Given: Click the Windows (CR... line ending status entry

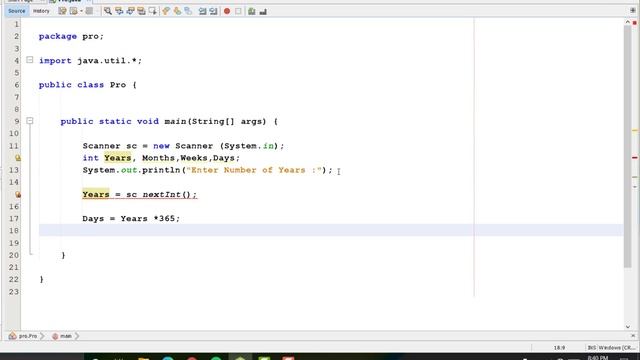Looking at the screenshot, I should [x=617, y=348].
